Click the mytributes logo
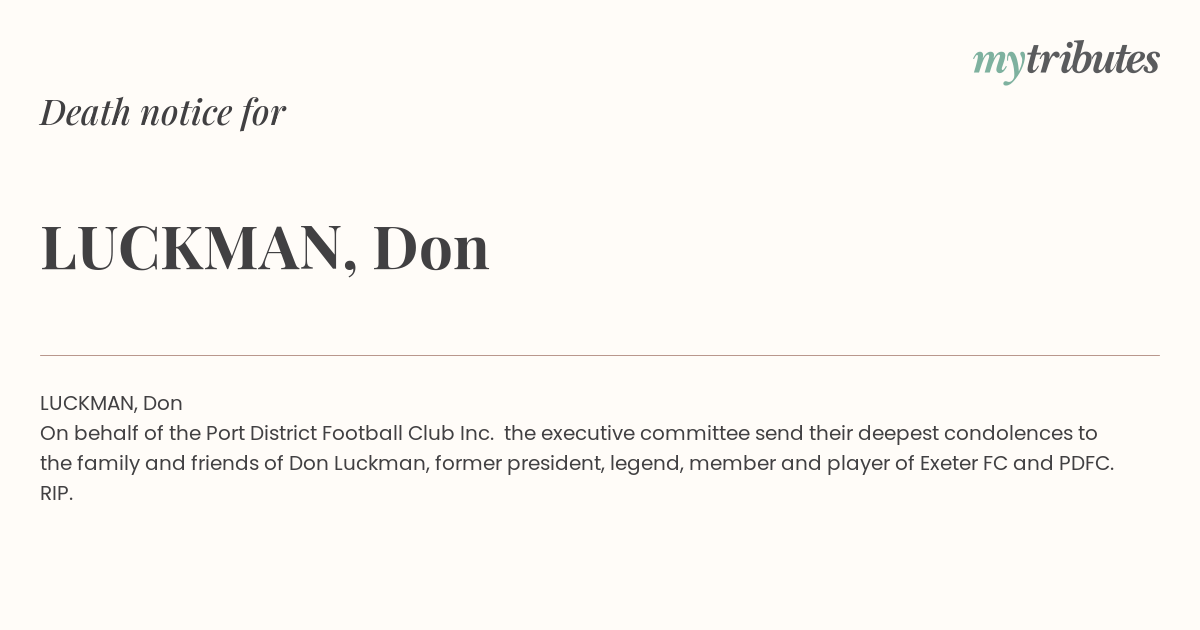Image resolution: width=1200 pixels, height=630 pixels. 1066,61
